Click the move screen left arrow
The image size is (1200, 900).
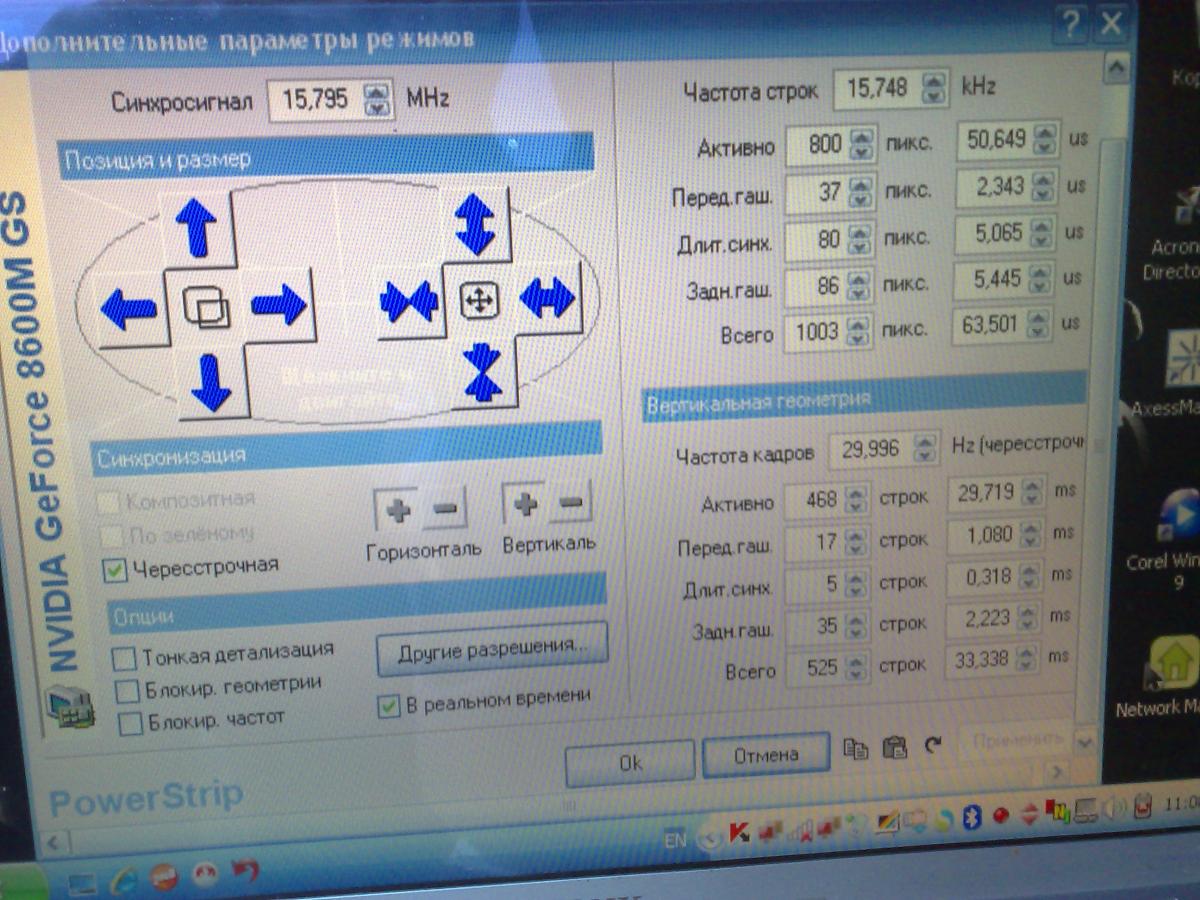coord(128,308)
